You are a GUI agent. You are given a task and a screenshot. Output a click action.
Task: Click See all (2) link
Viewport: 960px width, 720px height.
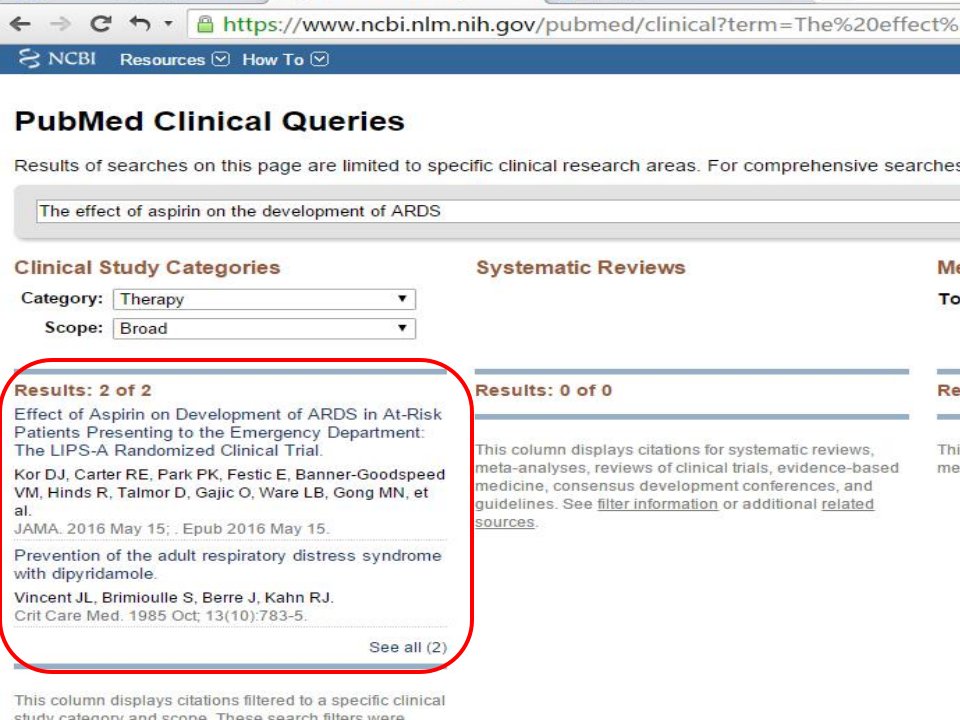(408, 647)
